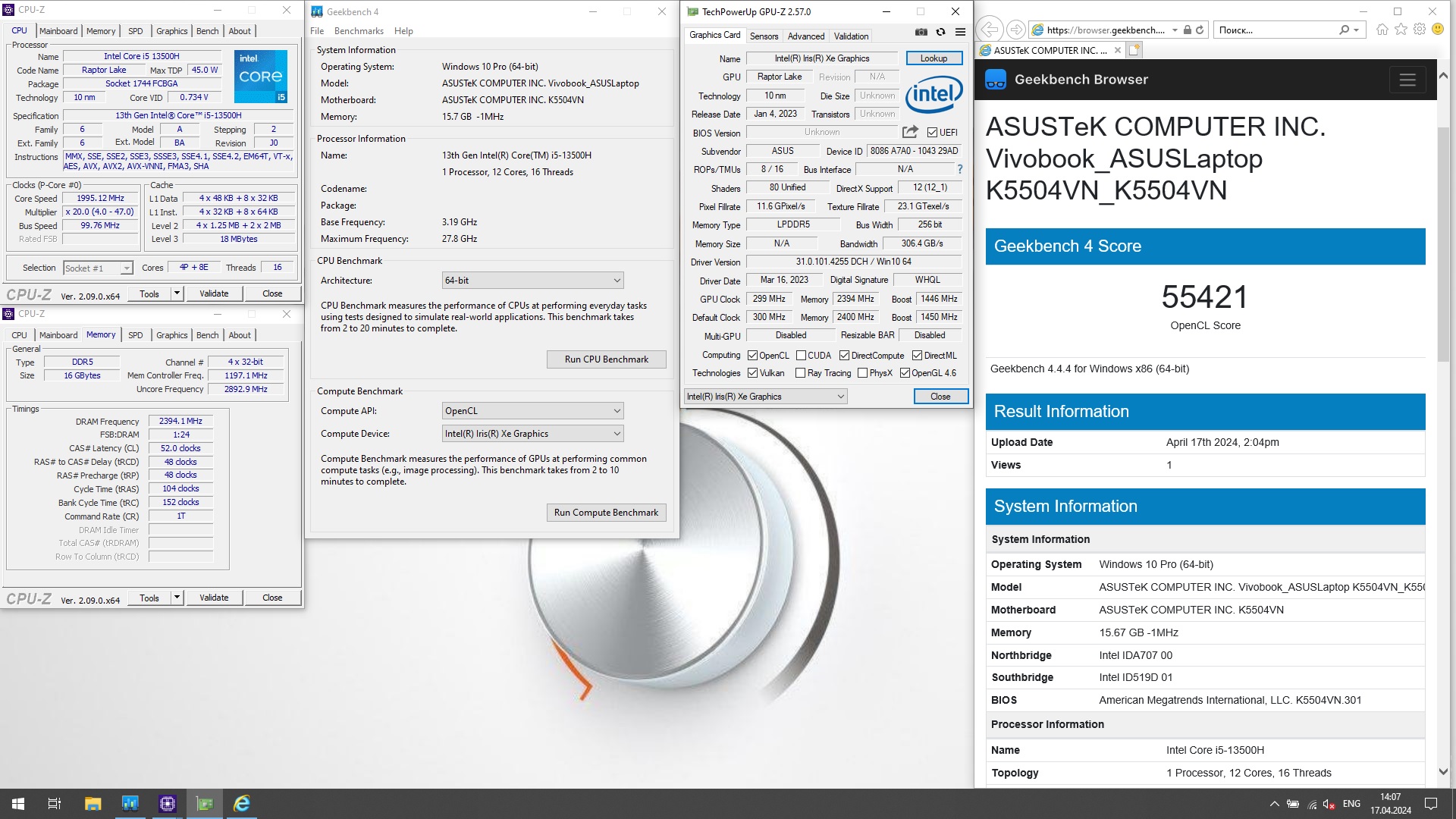Click Tools in bottom CPU-Z window
The image size is (1456, 819).
coord(149,598)
